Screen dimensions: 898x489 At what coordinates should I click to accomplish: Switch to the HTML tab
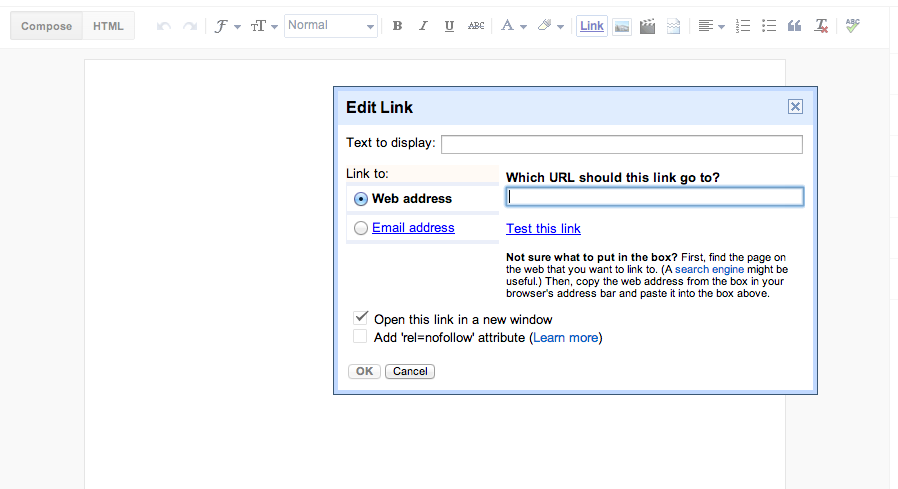click(x=108, y=26)
